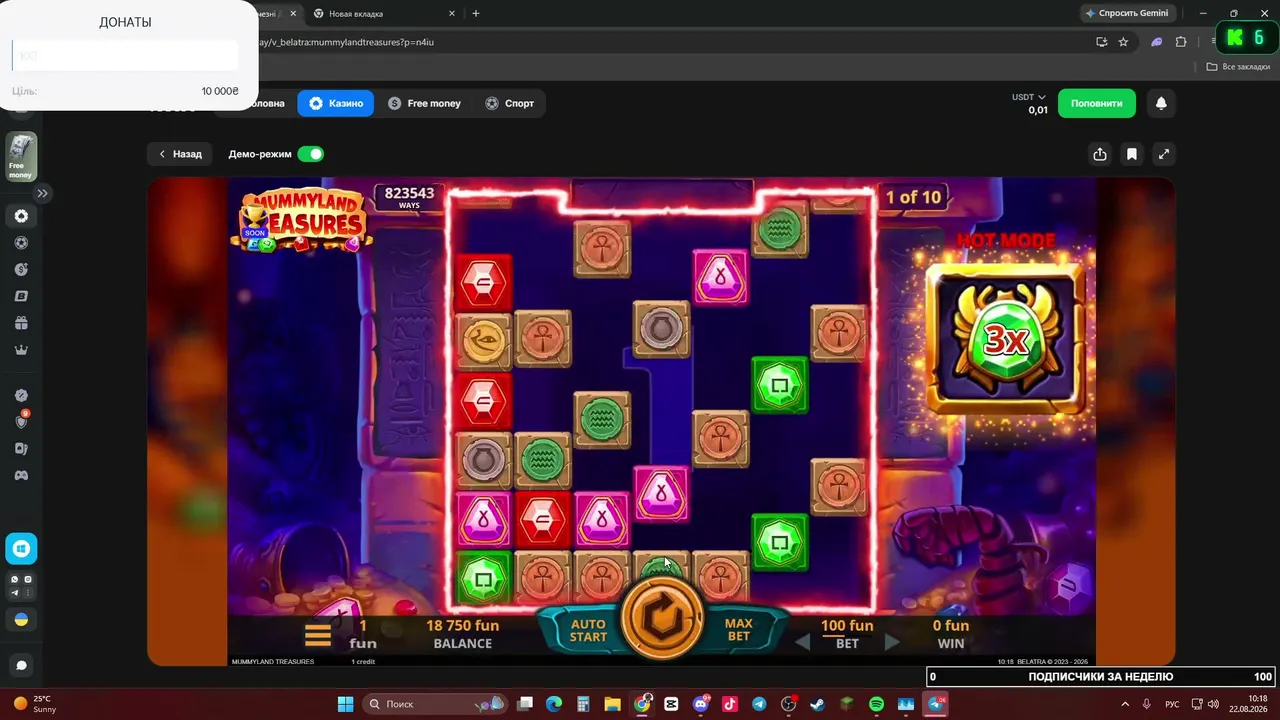Open the Free money sidebar banner

(x=21, y=156)
